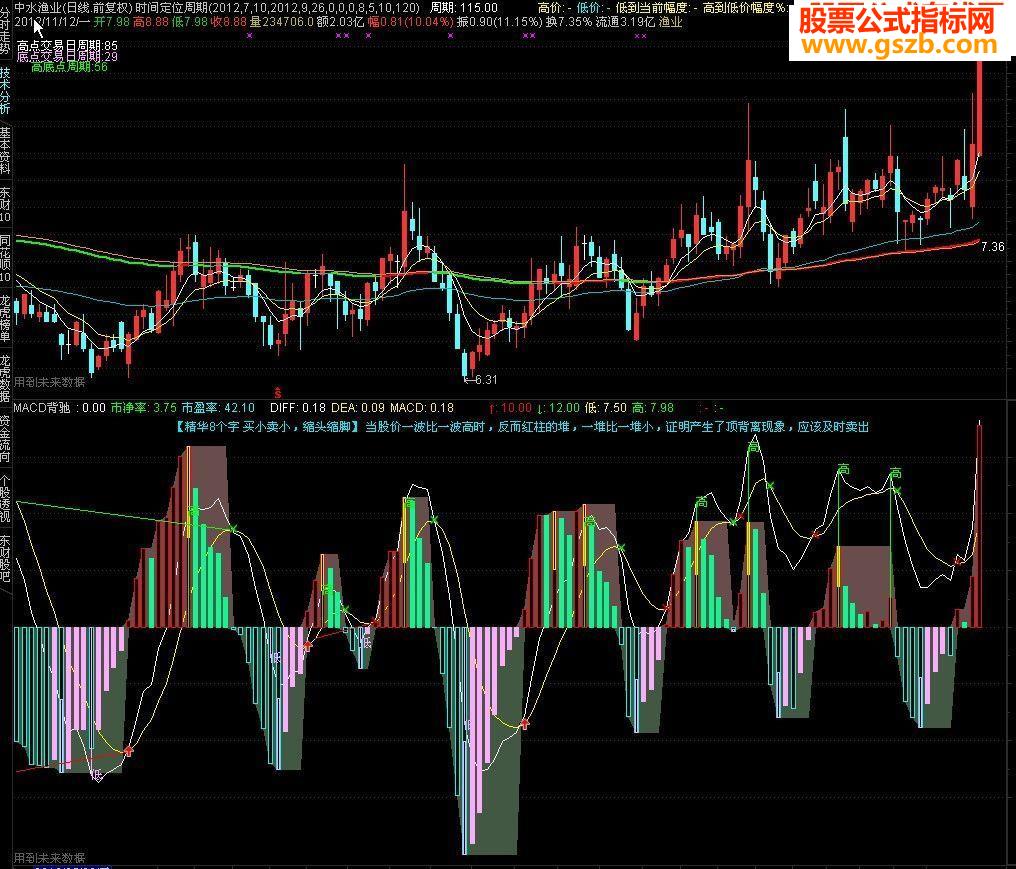Open the 个股透视 sidebar tab
Screen dimensions: 1016x869
[5, 498]
